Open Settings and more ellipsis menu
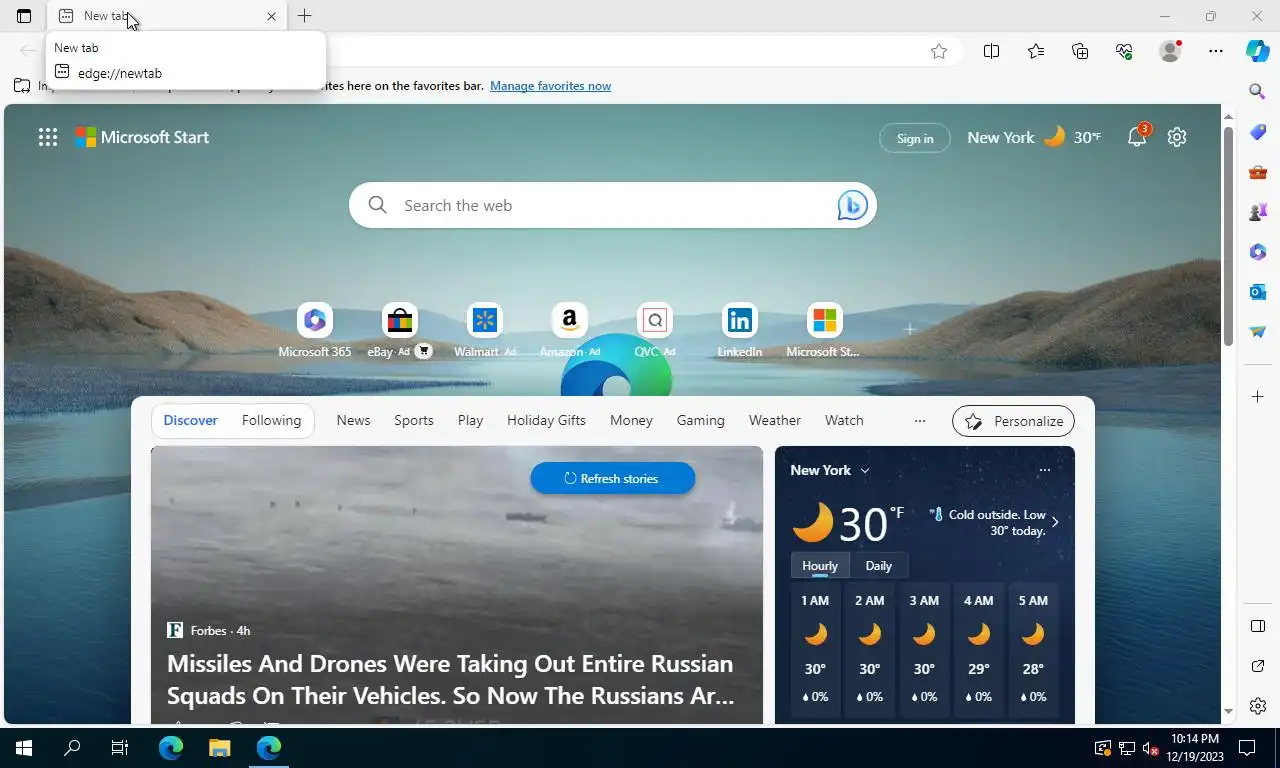The image size is (1280, 768). [x=1215, y=51]
